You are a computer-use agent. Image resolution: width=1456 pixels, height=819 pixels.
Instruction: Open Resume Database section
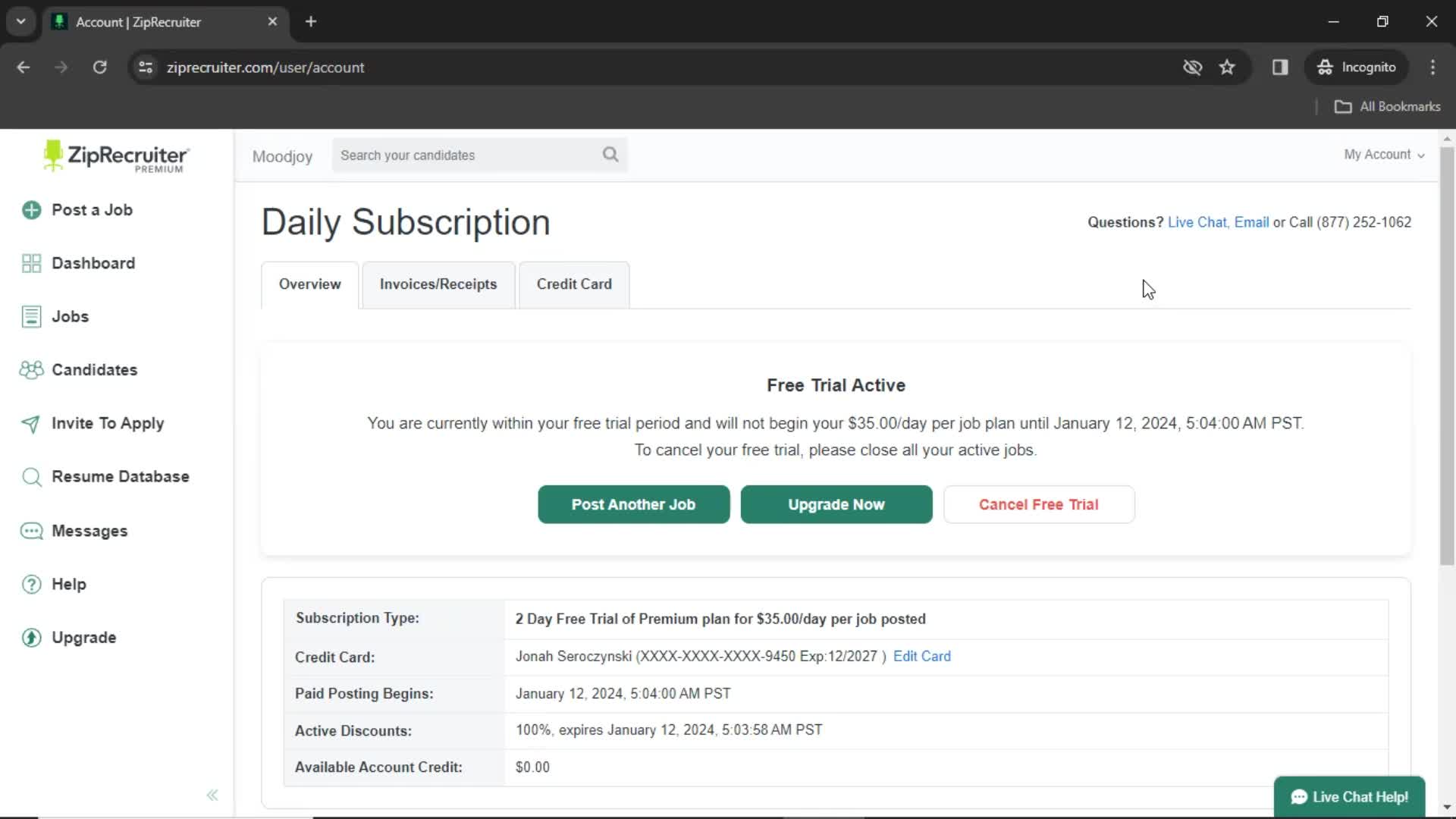pos(119,477)
